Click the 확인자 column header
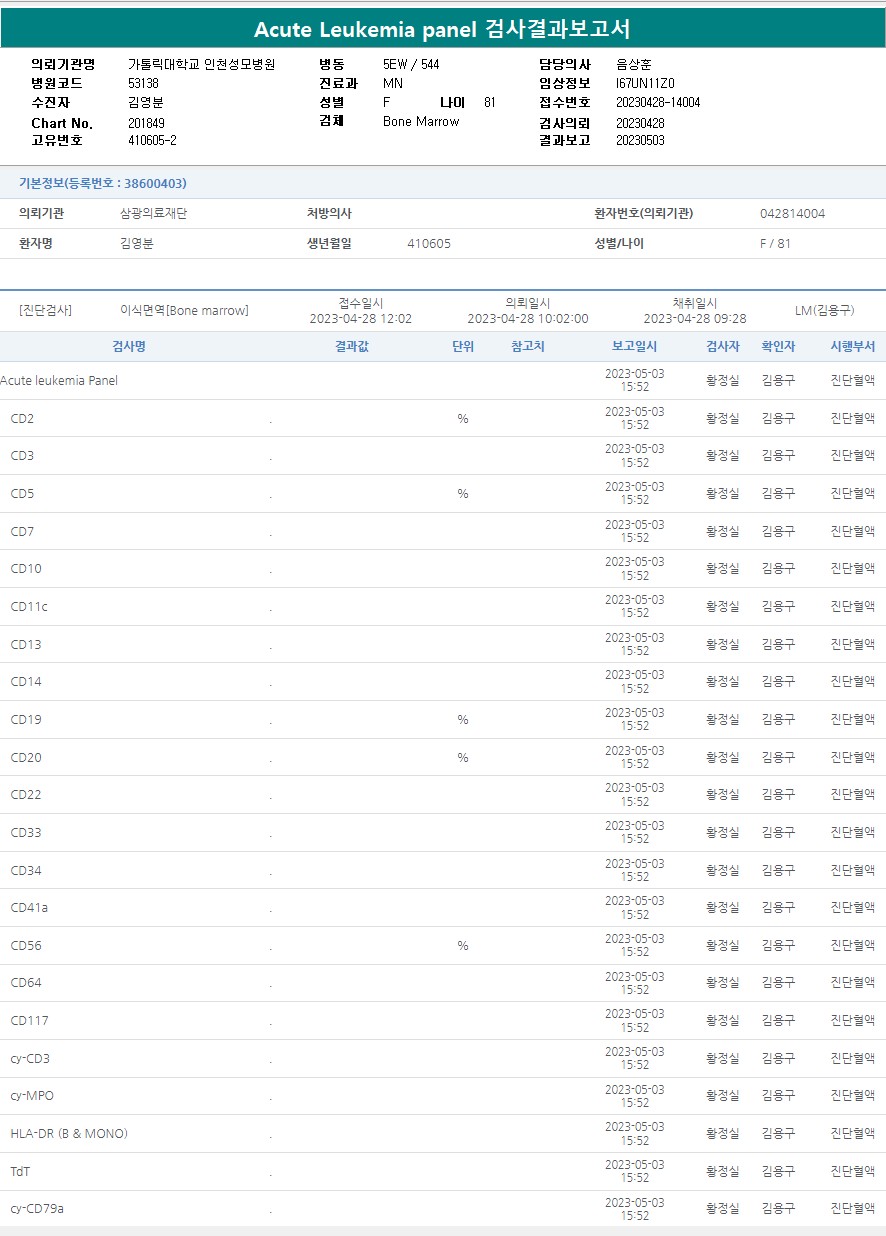Viewport: 886px width, 1236px height. (778, 346)
